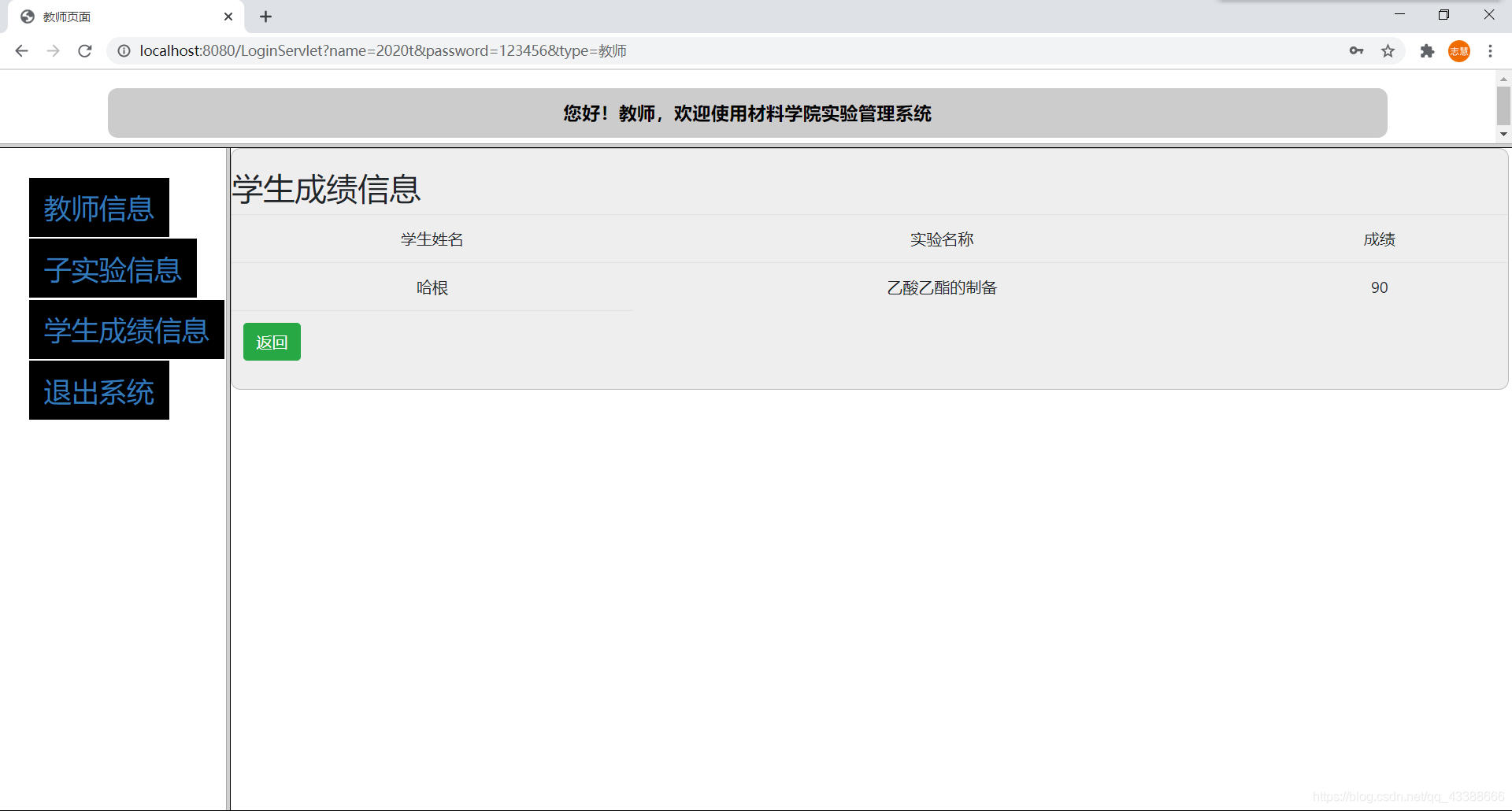Click the welcome banner text
The width and height of the screenshot is (1512, 811).
[x=747, y=113]
